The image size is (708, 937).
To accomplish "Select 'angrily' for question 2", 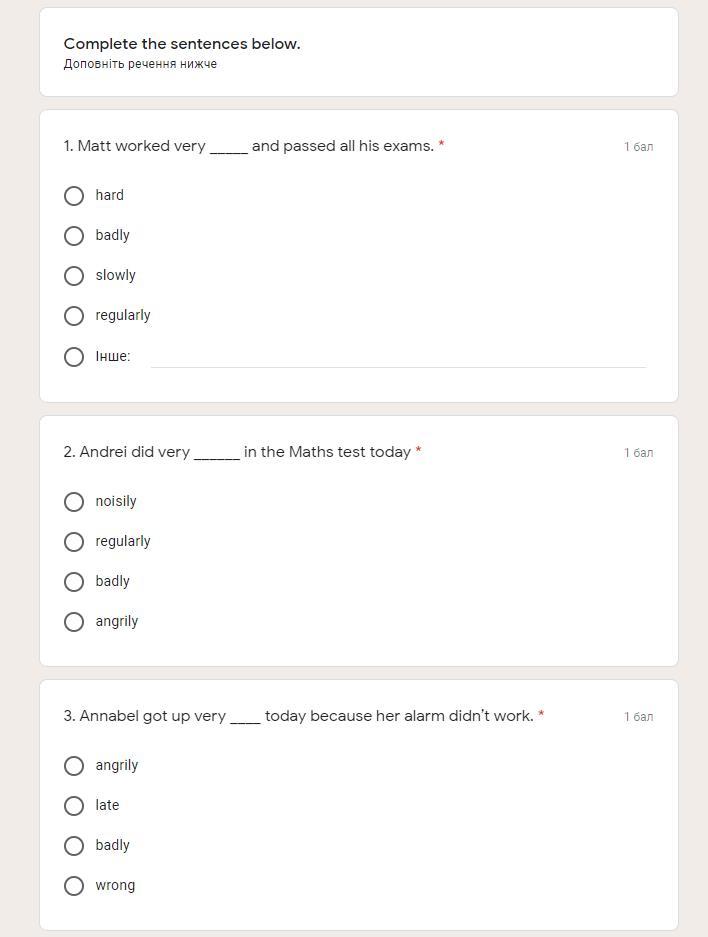I will 74,622.
